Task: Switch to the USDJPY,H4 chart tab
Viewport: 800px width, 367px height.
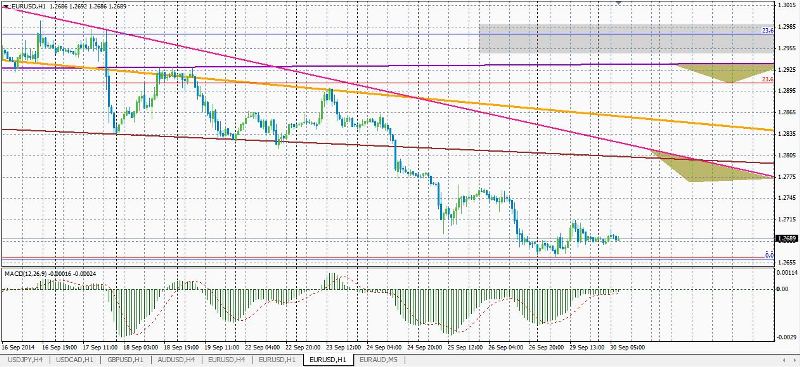Action: (26, 359)
